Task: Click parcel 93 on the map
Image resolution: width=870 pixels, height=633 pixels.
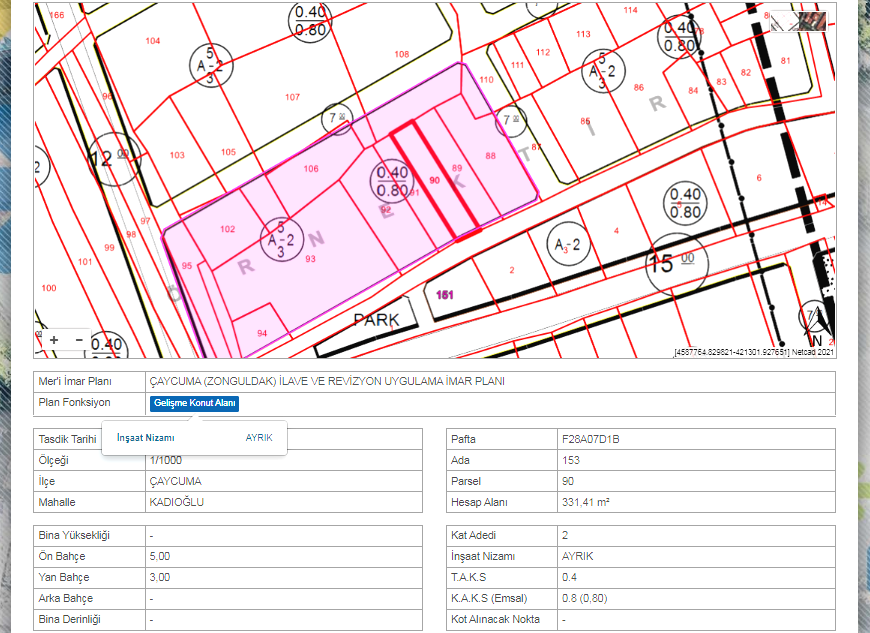Action: [311, 259]
